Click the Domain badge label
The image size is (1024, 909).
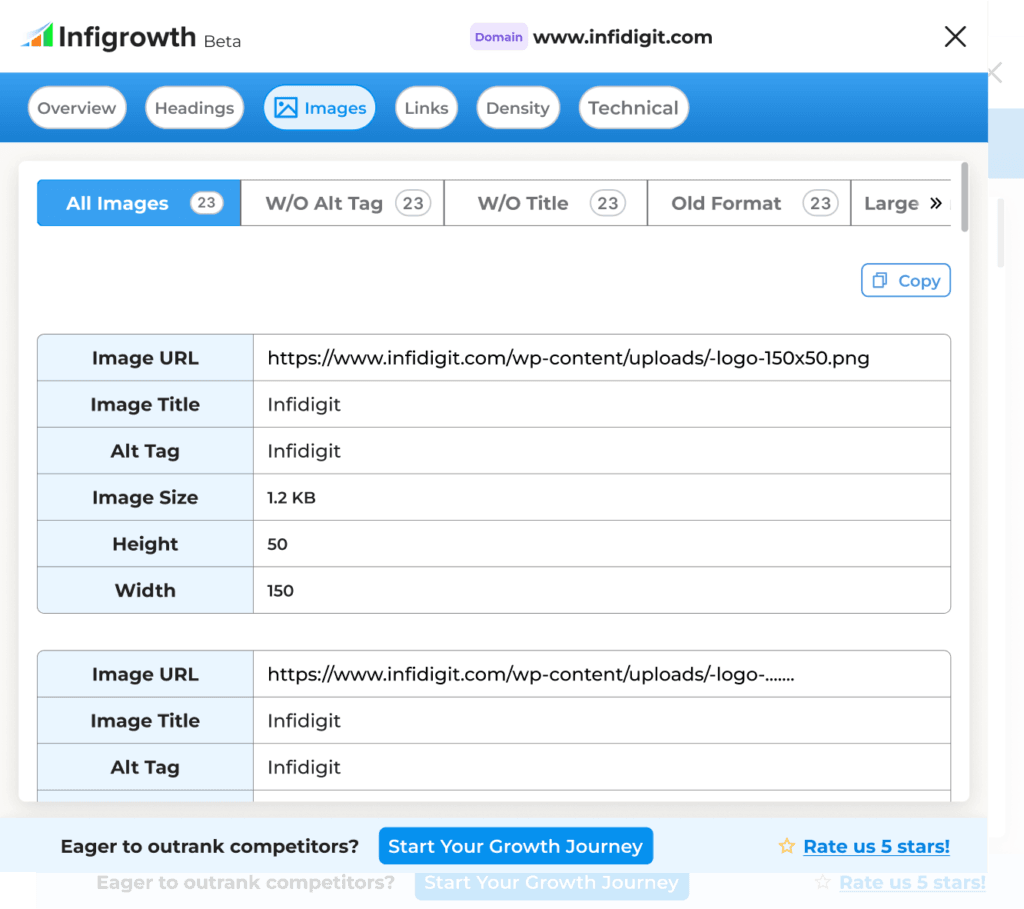pyautogui.click(x=498, y=37)
